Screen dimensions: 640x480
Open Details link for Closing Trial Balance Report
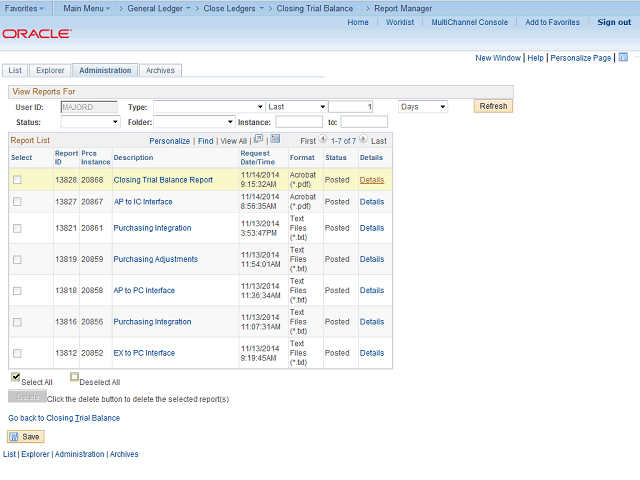pos(372,180)
